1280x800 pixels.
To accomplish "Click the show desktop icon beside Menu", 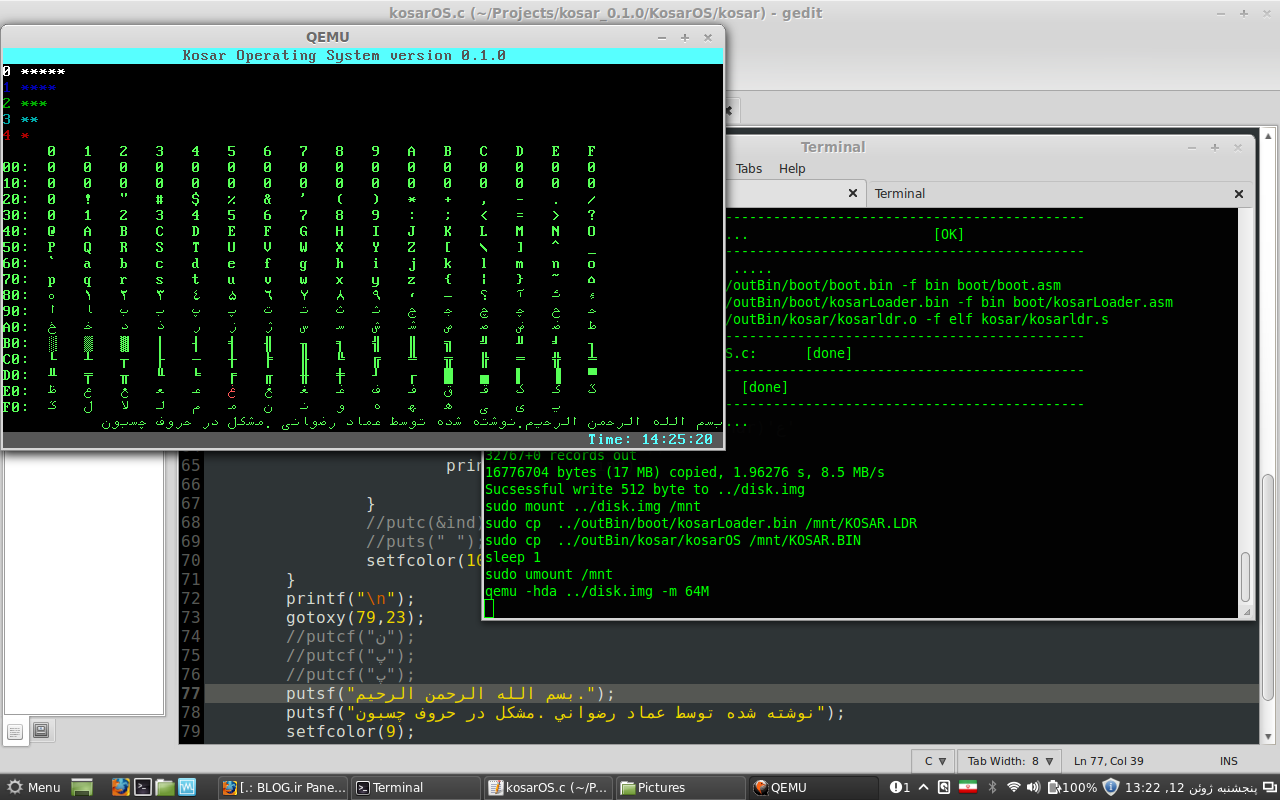I will click(82, 787).
